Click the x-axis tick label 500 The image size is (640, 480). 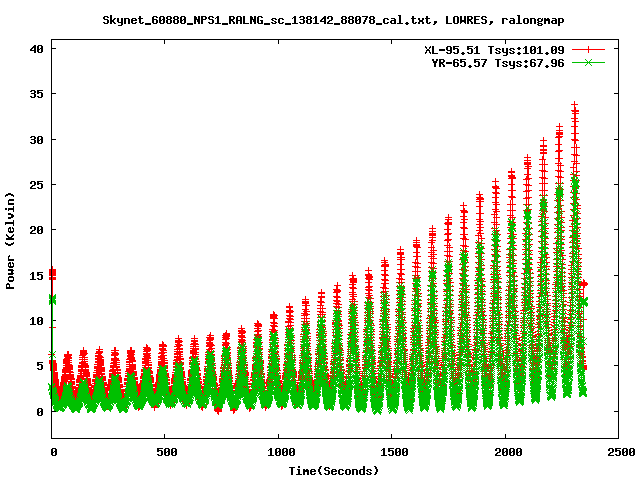(167, 452)
